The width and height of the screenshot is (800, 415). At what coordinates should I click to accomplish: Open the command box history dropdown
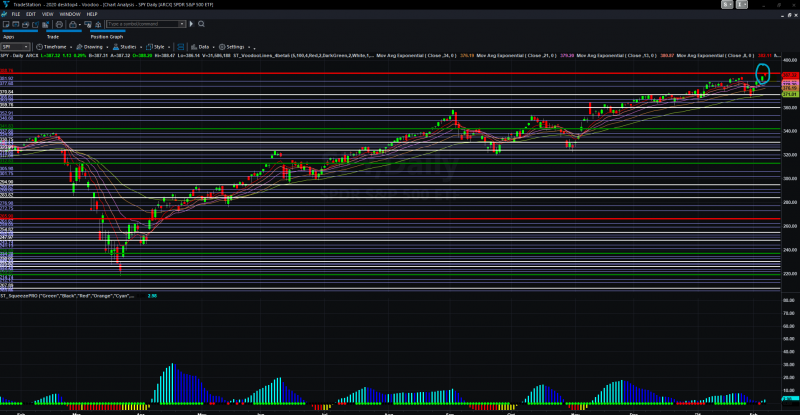182,24
